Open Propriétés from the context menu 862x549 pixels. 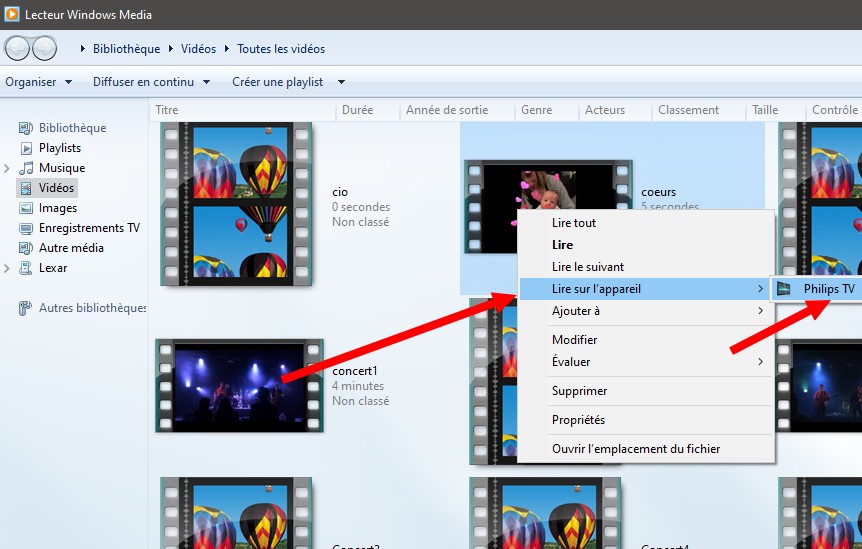(646, 420)
